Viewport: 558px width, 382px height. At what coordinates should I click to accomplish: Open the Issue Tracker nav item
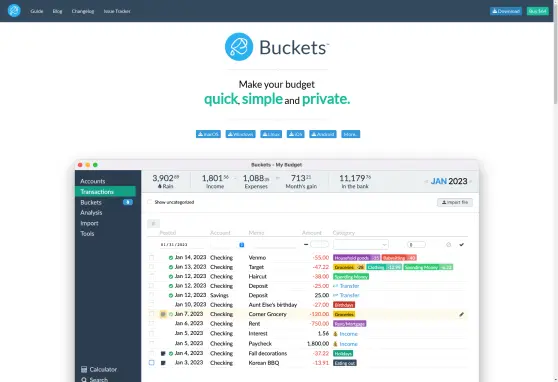coord(117,11)
